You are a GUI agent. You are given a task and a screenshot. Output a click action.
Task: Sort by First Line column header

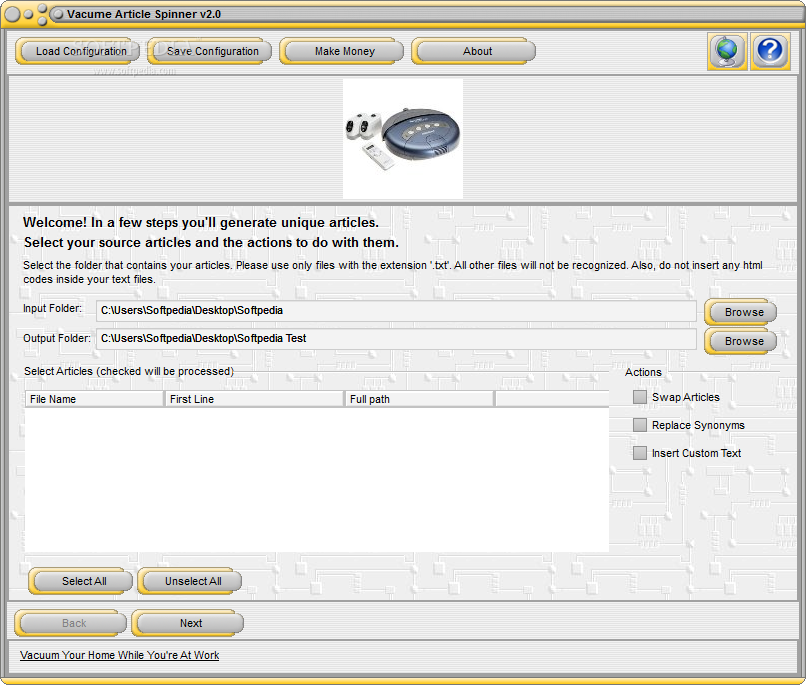click(254, 399)
